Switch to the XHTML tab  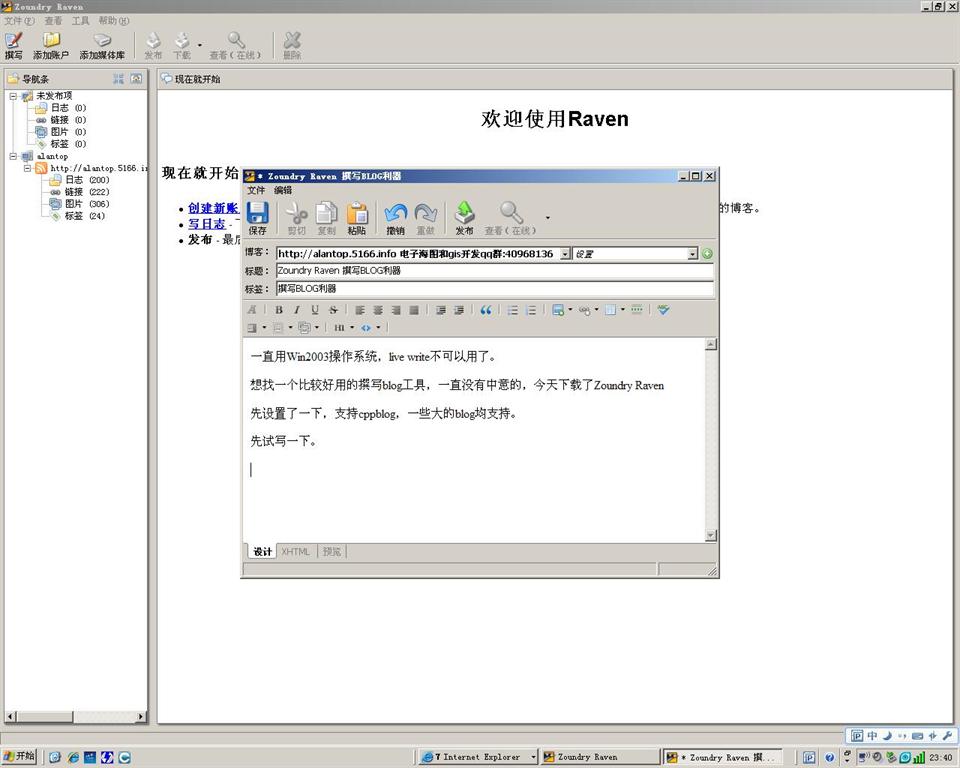click(296, 552)
